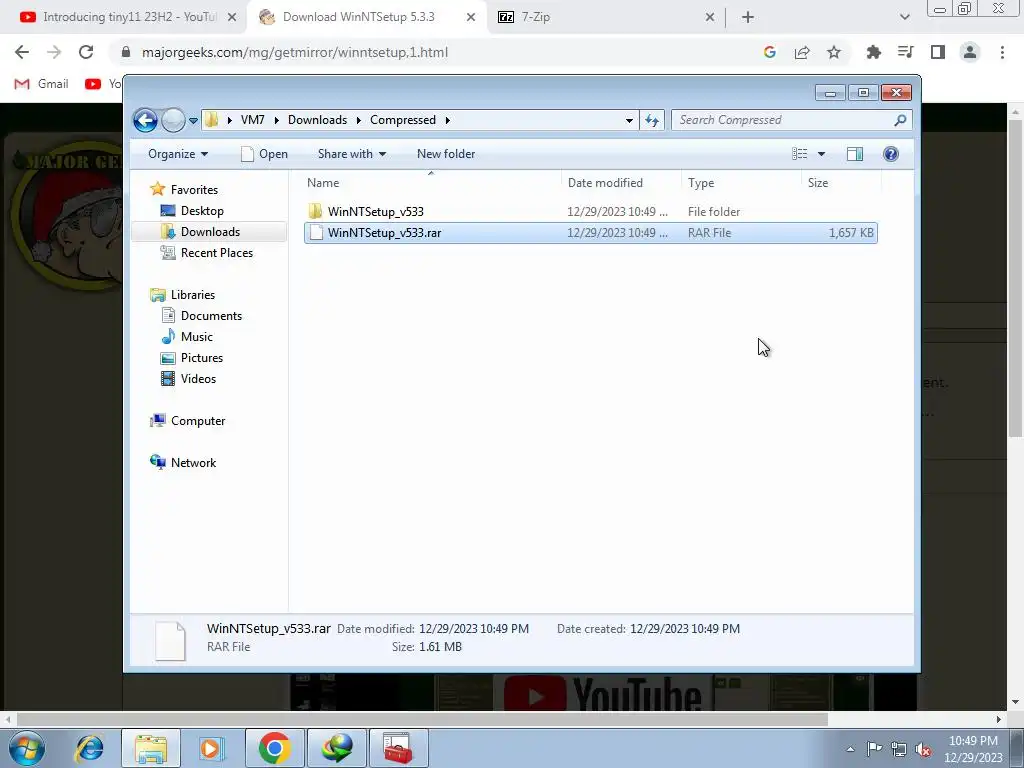Close the 7-Zip browser tab
Image resolution: width=1024 pixels, height=768 pixels.
pyautogui.click(x=710, y=18)
